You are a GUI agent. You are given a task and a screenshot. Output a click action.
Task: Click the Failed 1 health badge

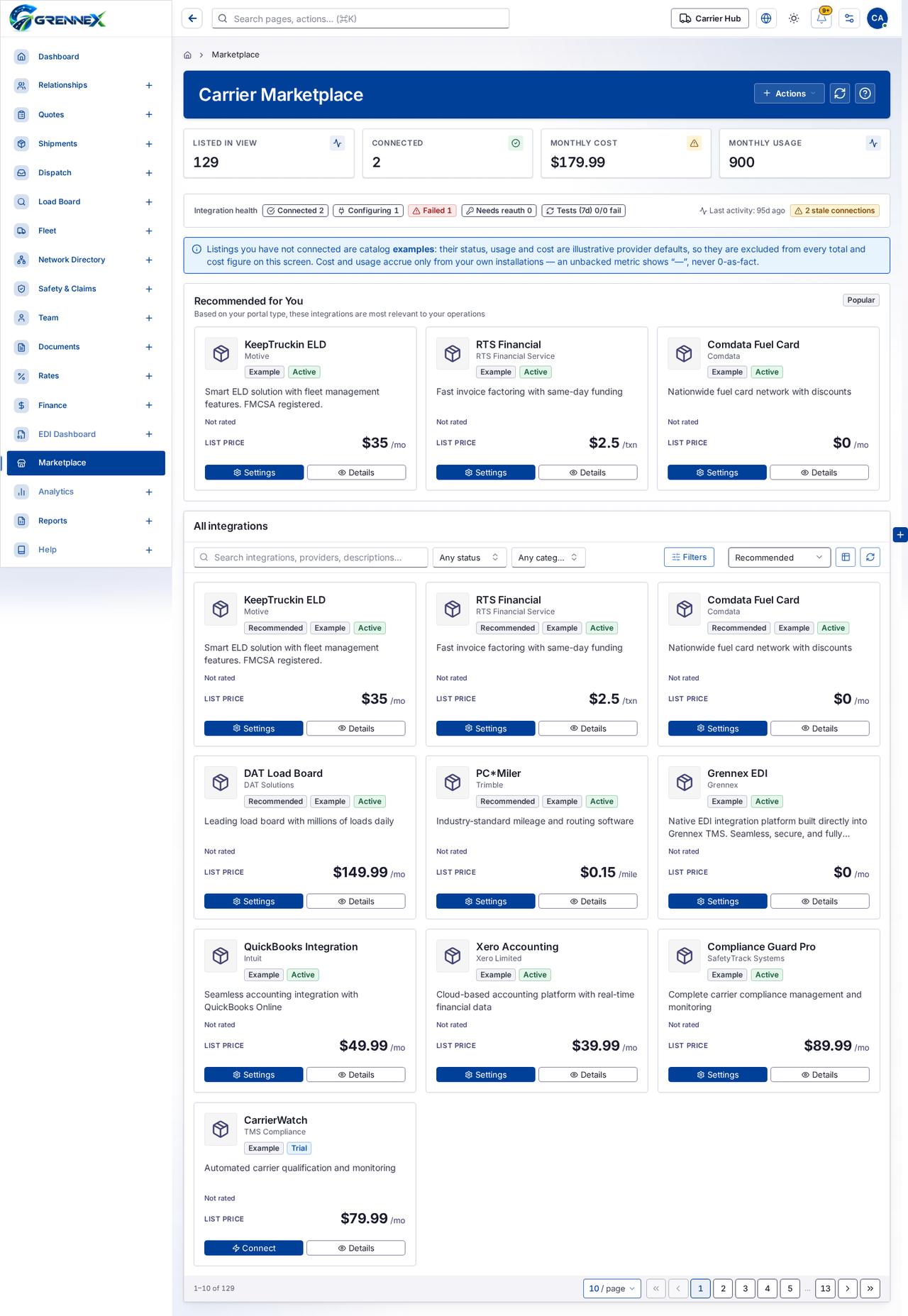432,211
